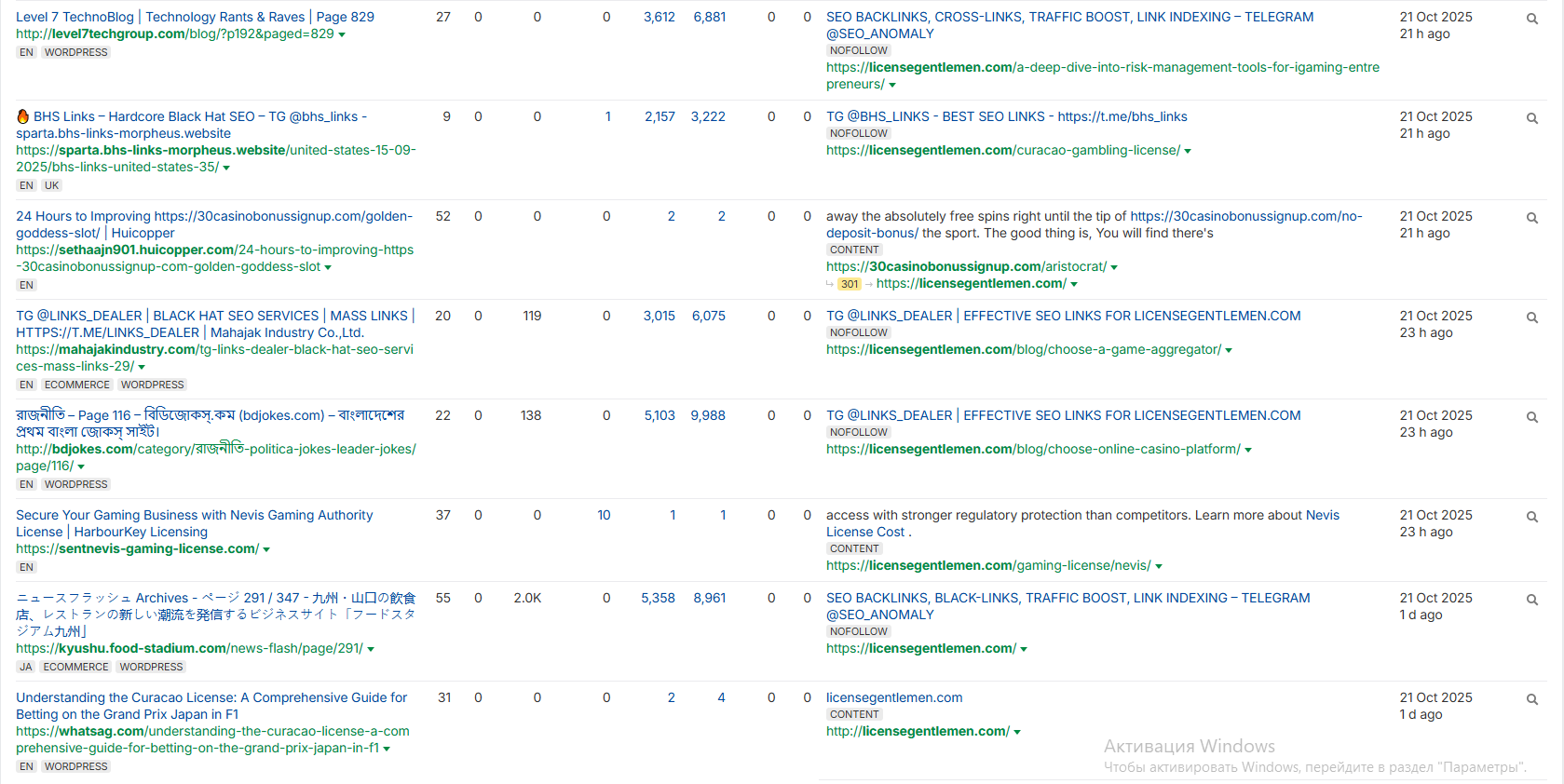Open dropdown beside the gaming-license/nevis target URL

point(1159,566)
